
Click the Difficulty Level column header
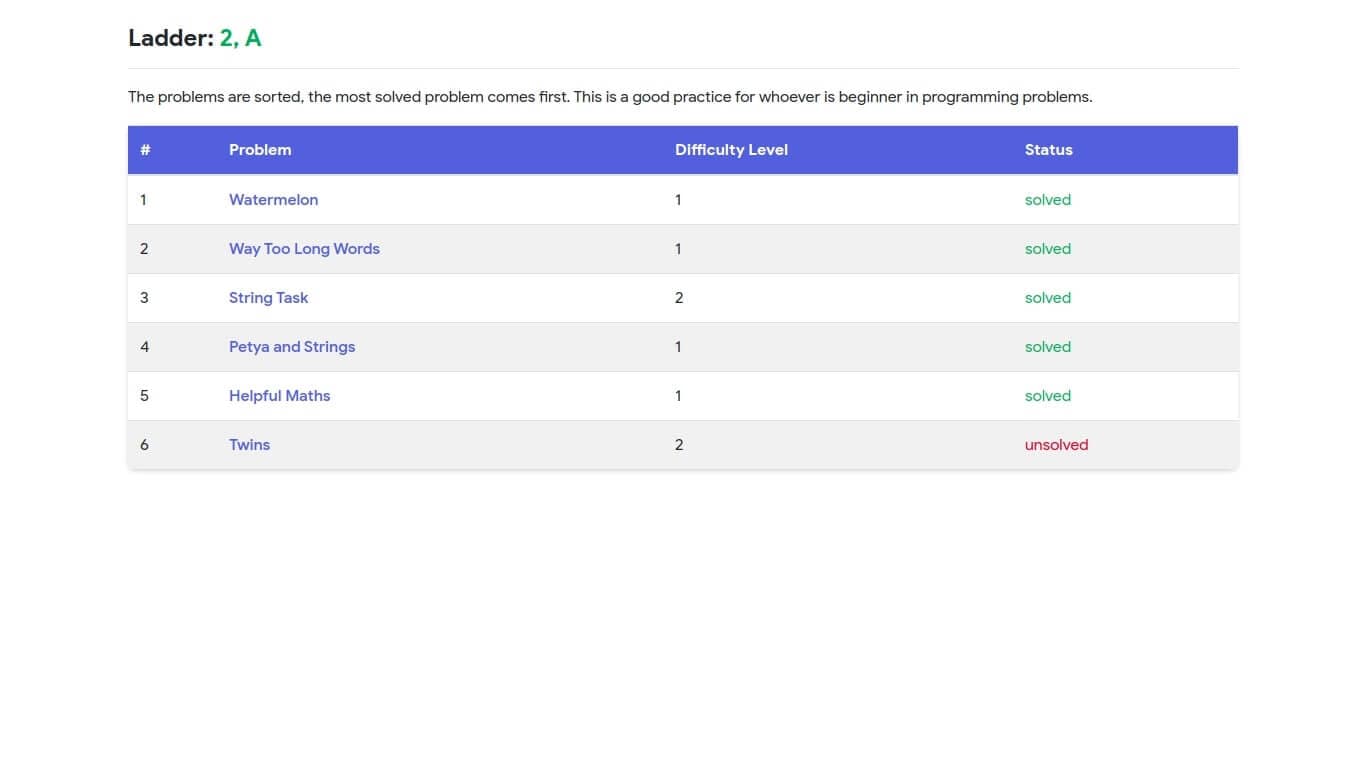coord(731,150)
